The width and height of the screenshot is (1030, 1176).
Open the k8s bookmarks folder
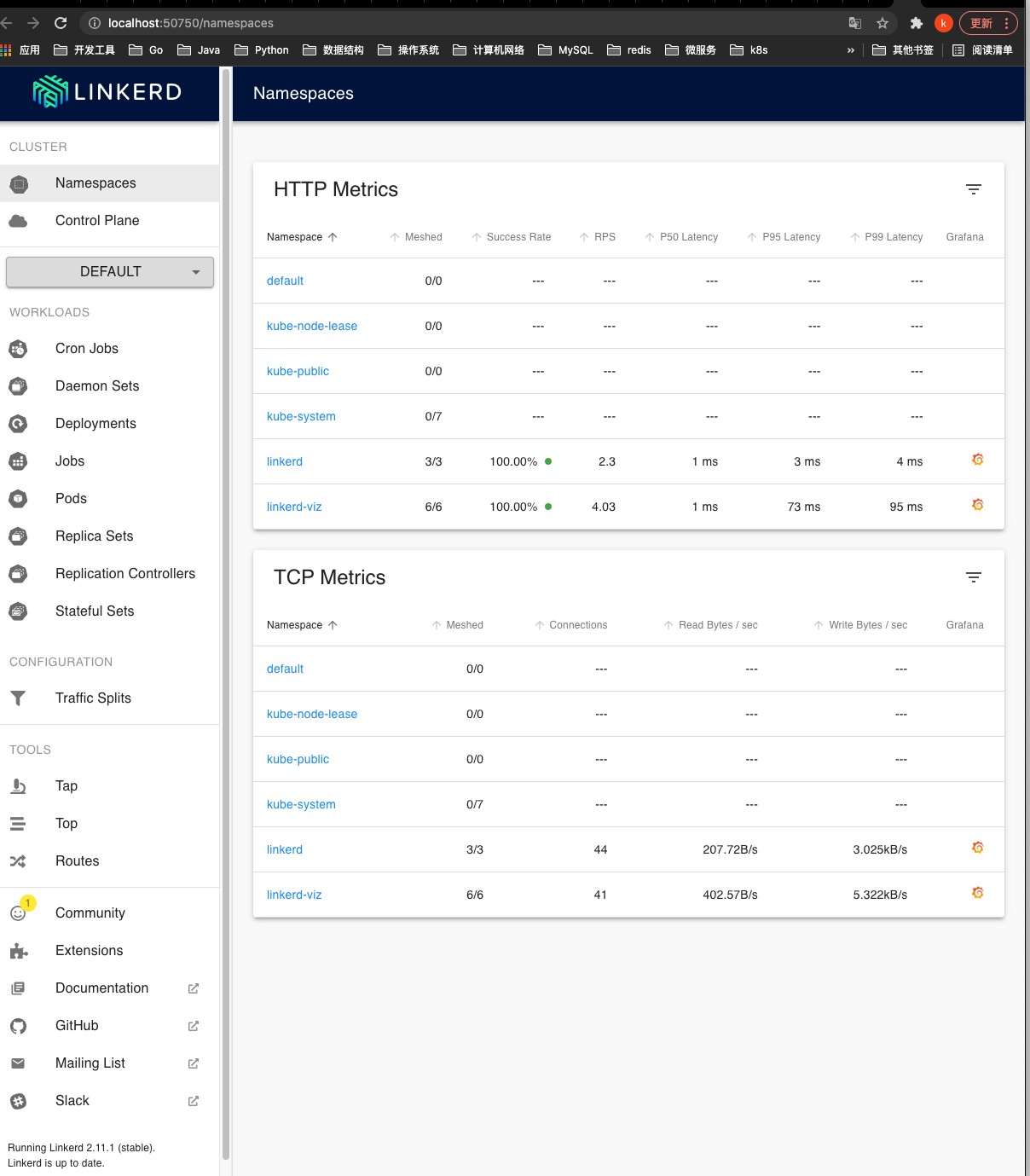pyautogui.click(x=749, y=50)
